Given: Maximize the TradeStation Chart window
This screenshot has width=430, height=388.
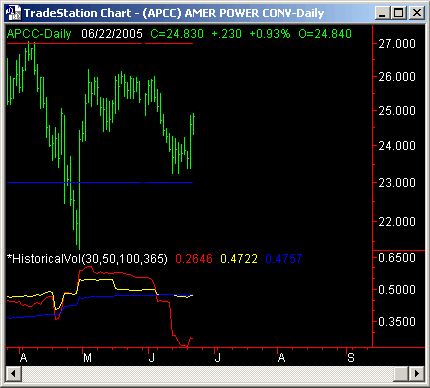Looking at the screenshot, I should pos(398,13).
